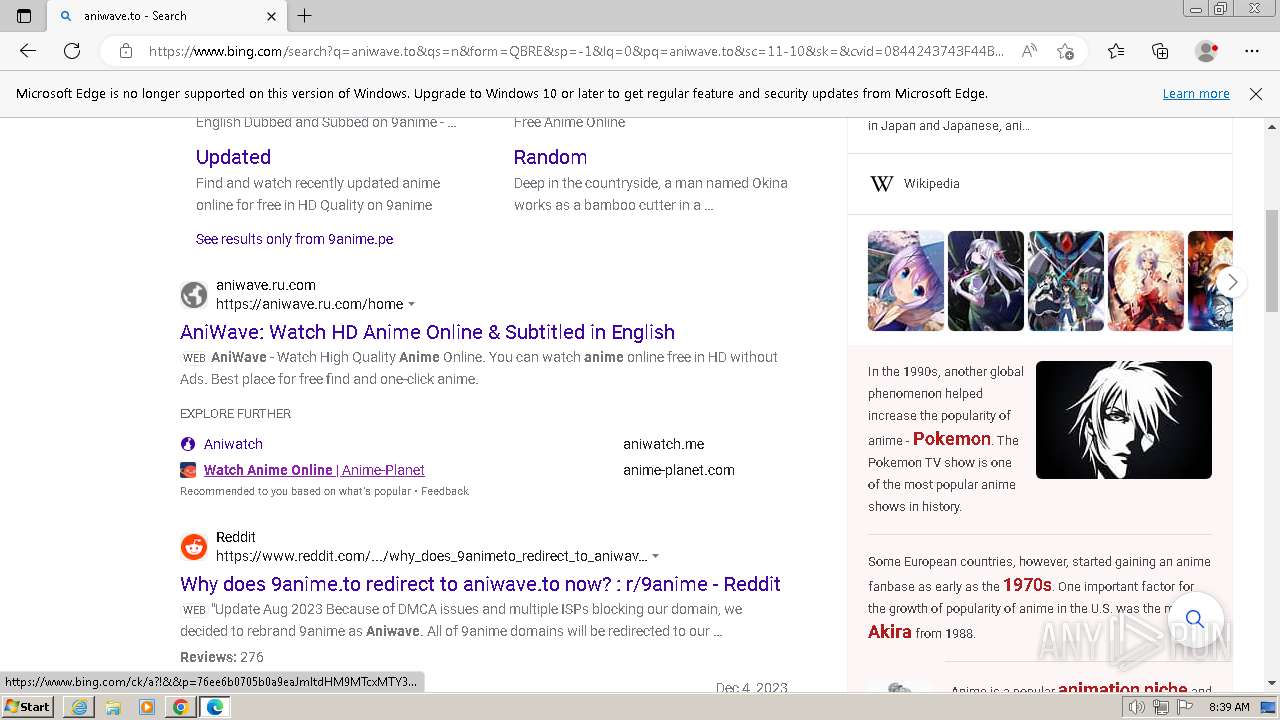The width and height of the screenshot is (1280, 720).
Task: Add this page to favorites
Action: [1066, 51]
